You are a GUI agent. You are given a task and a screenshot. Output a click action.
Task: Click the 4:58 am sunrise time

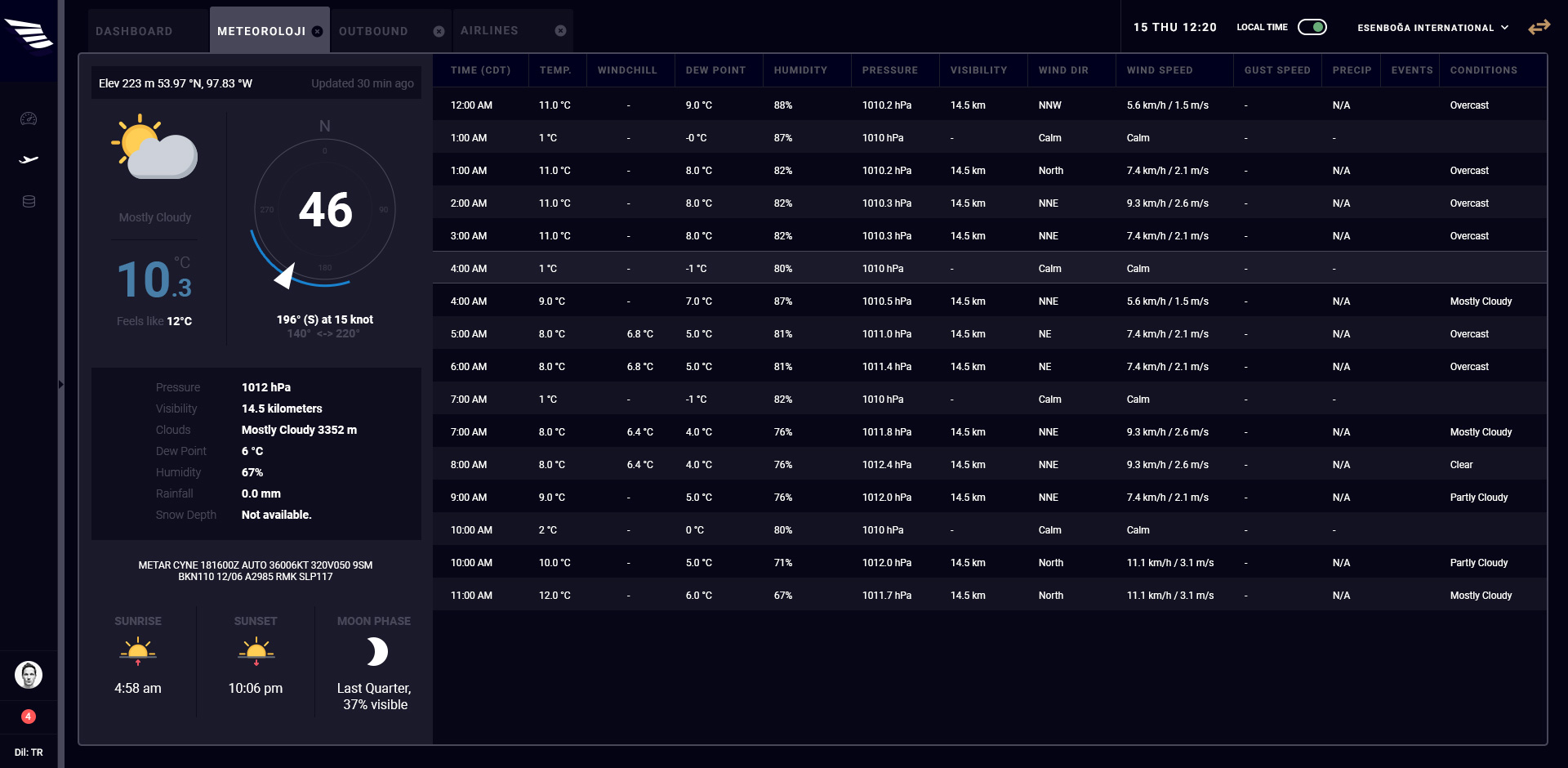[x=138, y=688]
